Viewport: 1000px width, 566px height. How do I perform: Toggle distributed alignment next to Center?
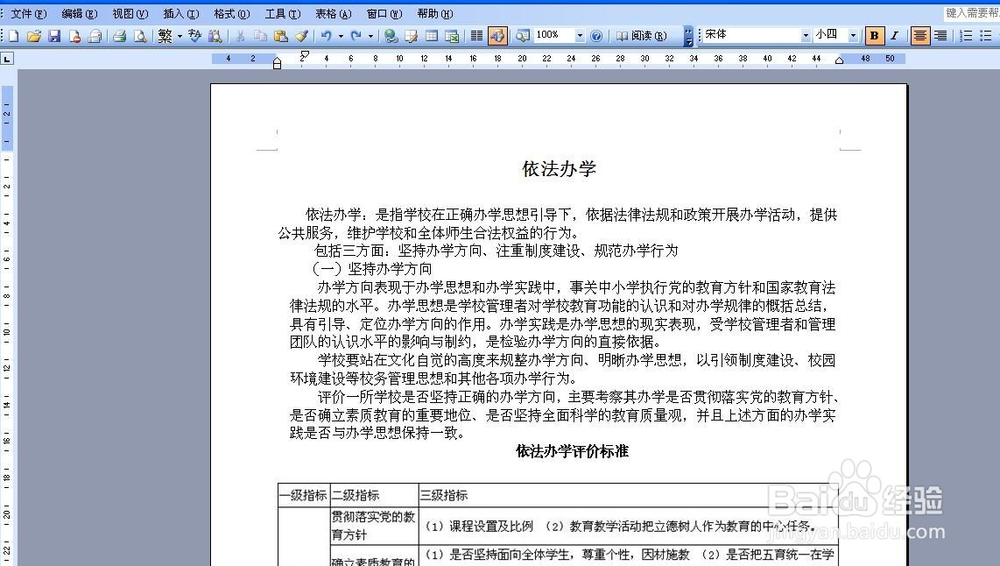[940, 36]
